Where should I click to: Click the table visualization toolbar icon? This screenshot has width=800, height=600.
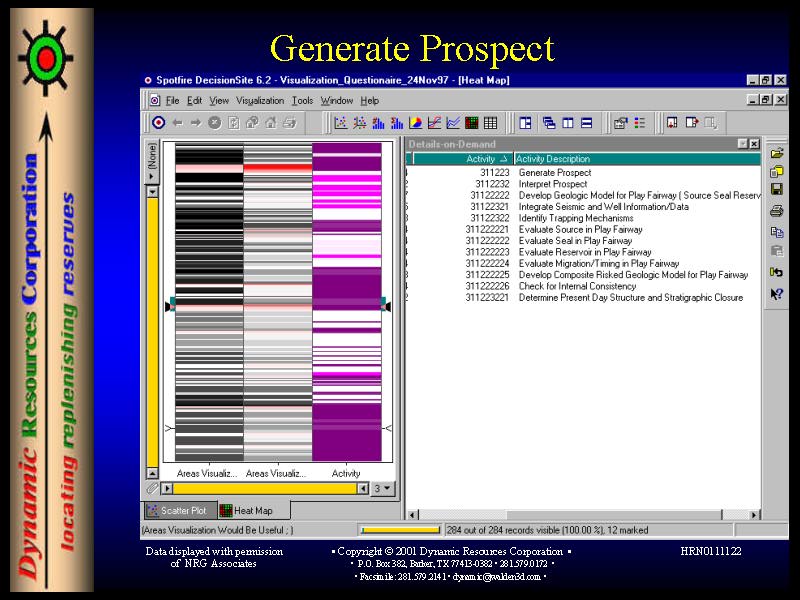click(490, 123)
